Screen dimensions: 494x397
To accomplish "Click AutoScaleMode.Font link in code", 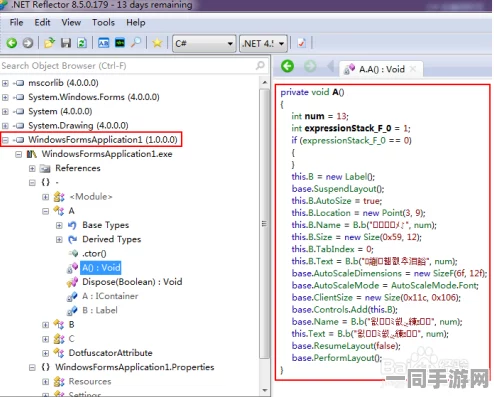I will click(434, 285).
